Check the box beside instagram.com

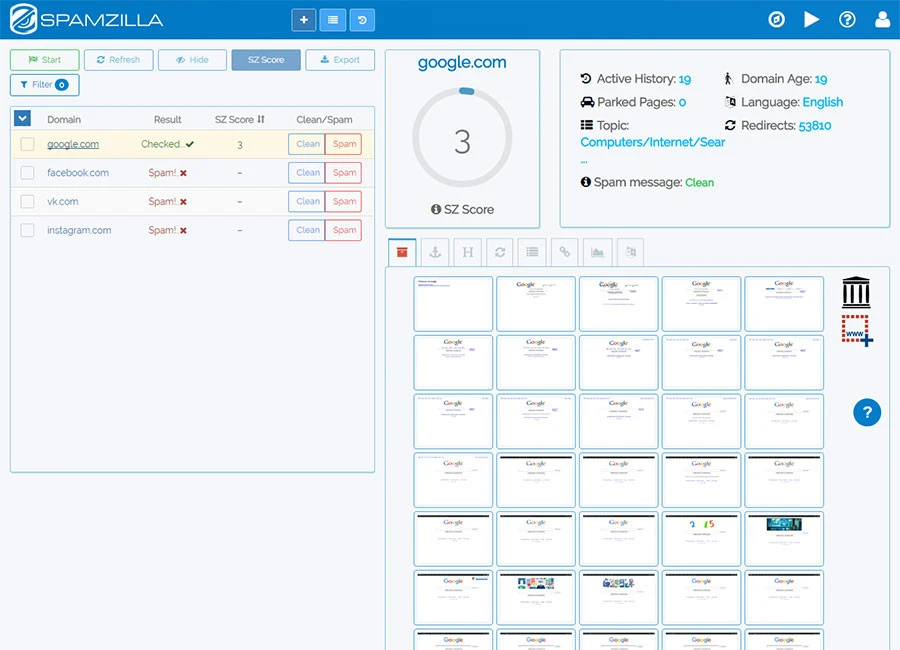[27, 230]
